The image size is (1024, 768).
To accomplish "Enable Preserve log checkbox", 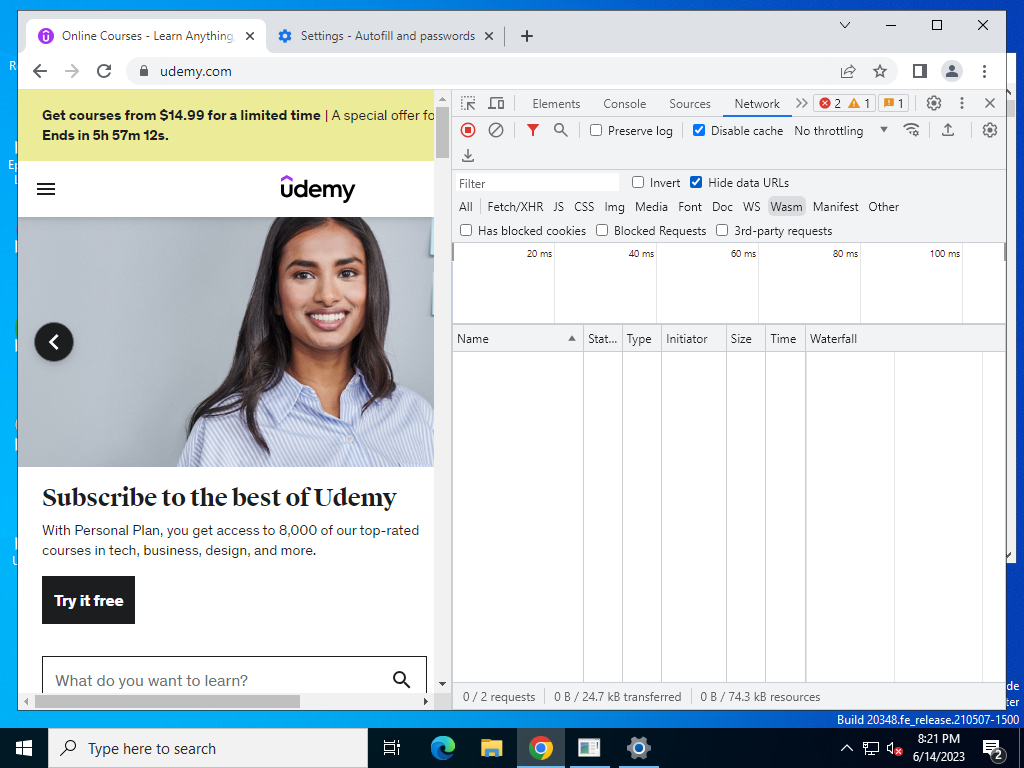I will (x=596, y=130).
